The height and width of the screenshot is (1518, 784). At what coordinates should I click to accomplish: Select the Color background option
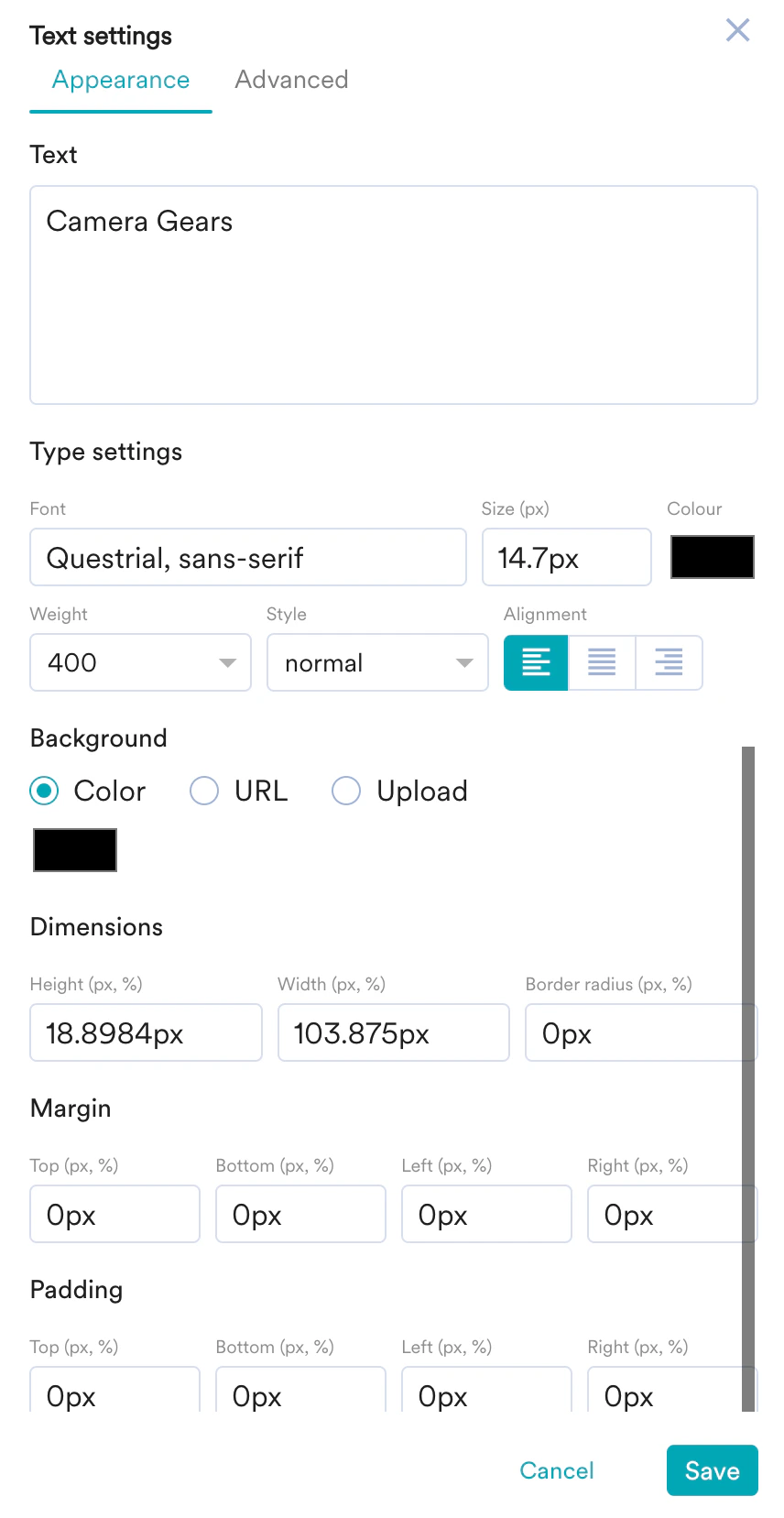pyautogui.click(x=44, y=790)
